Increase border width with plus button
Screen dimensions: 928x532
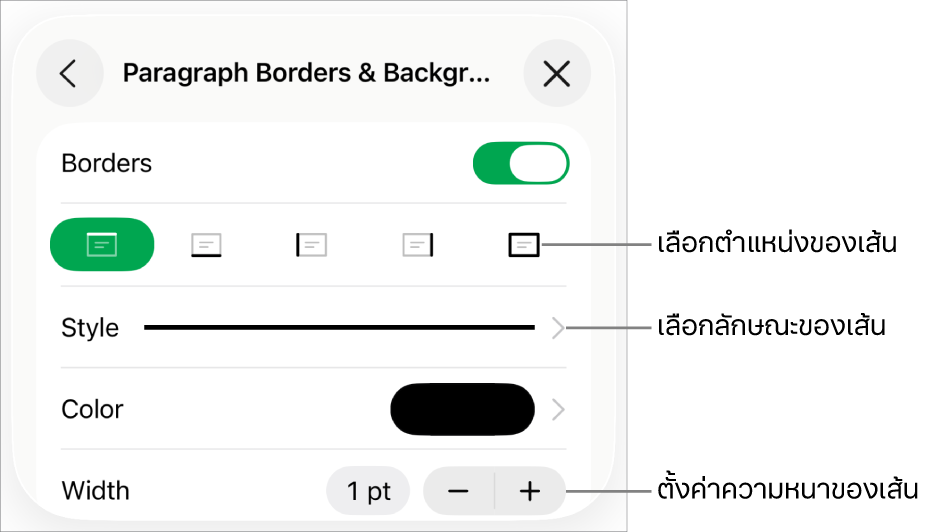(530, 491)
